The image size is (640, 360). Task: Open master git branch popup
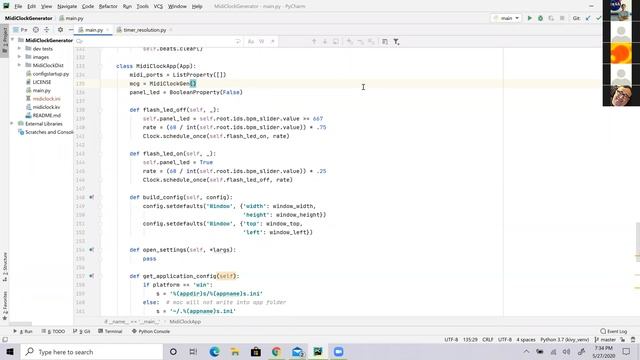click(605, 340)
